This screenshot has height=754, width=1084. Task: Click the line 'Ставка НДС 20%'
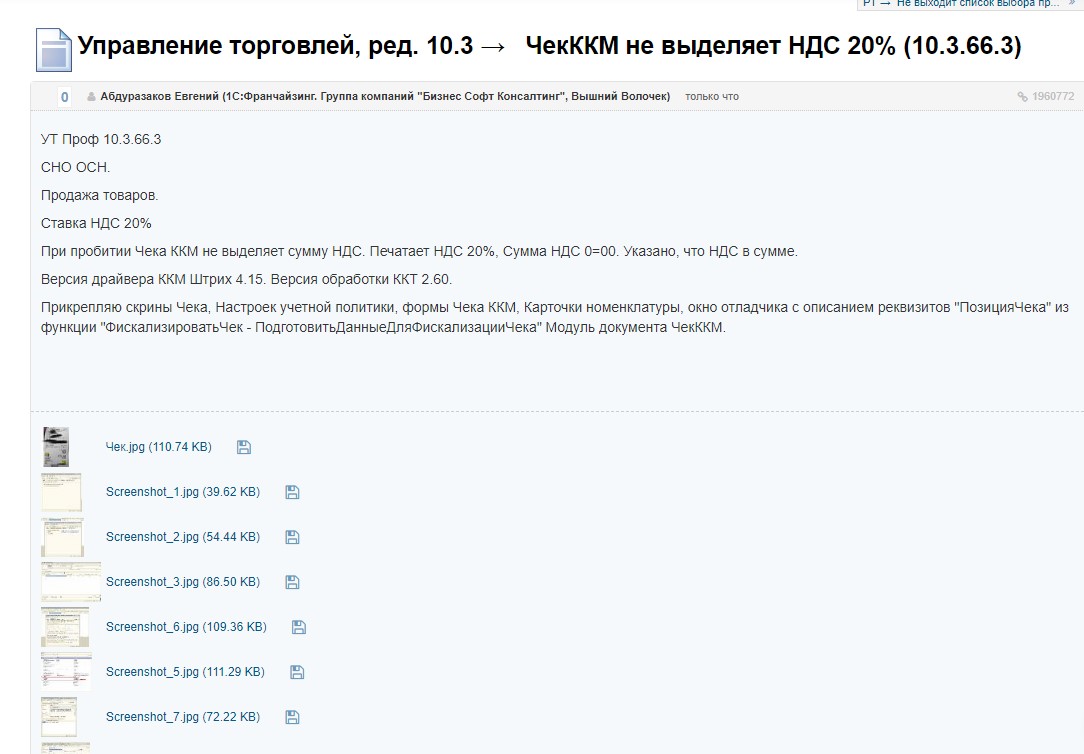(x=96, y=223)
